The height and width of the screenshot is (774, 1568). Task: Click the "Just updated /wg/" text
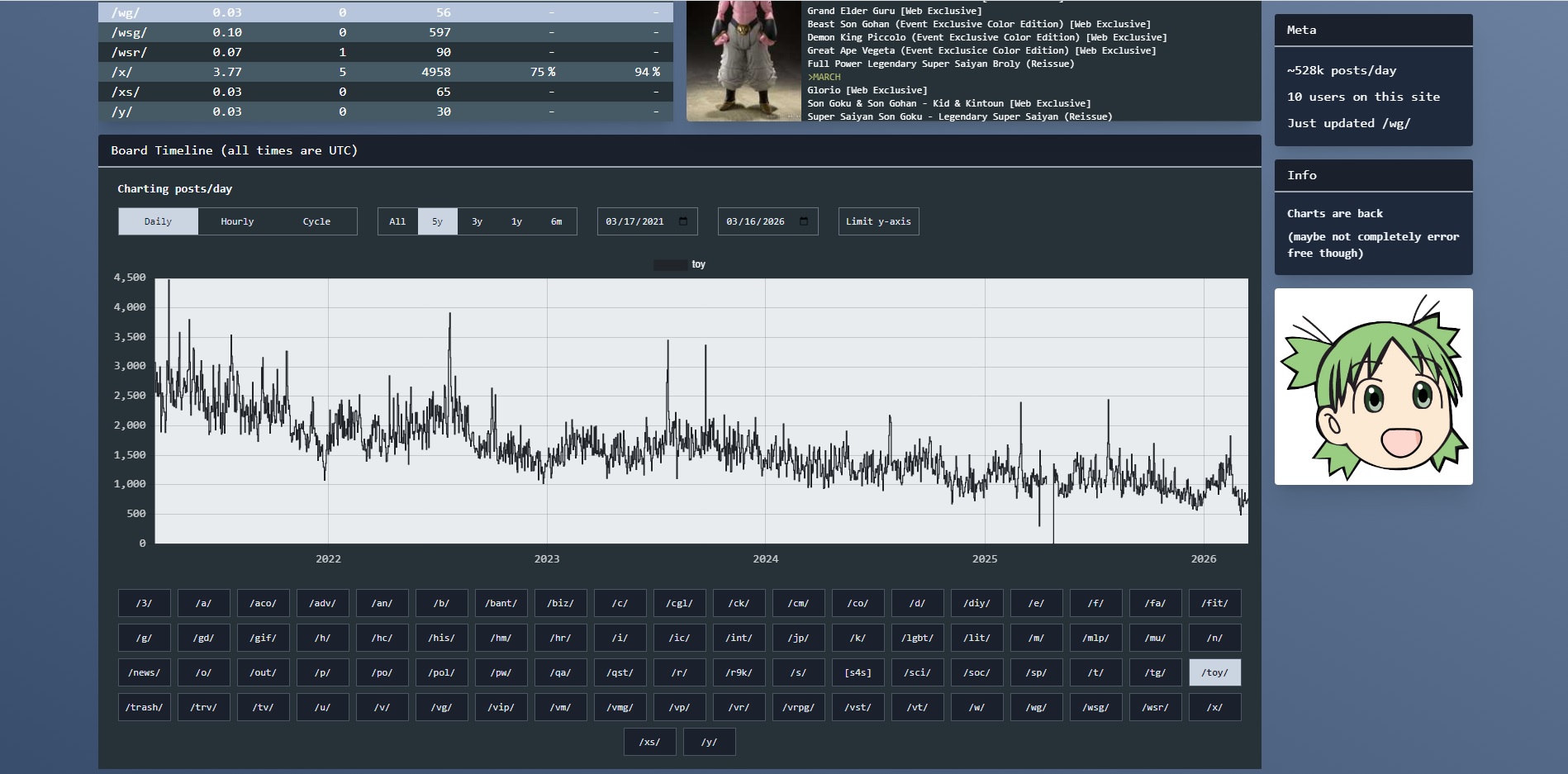(x=1348, y=123)
